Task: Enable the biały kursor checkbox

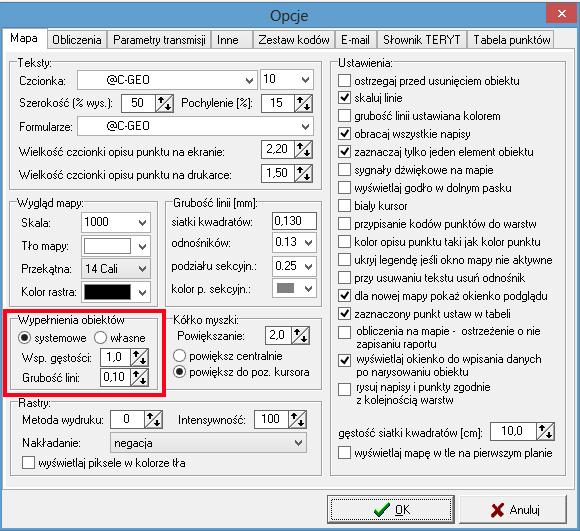Action: tap(344, 205)
